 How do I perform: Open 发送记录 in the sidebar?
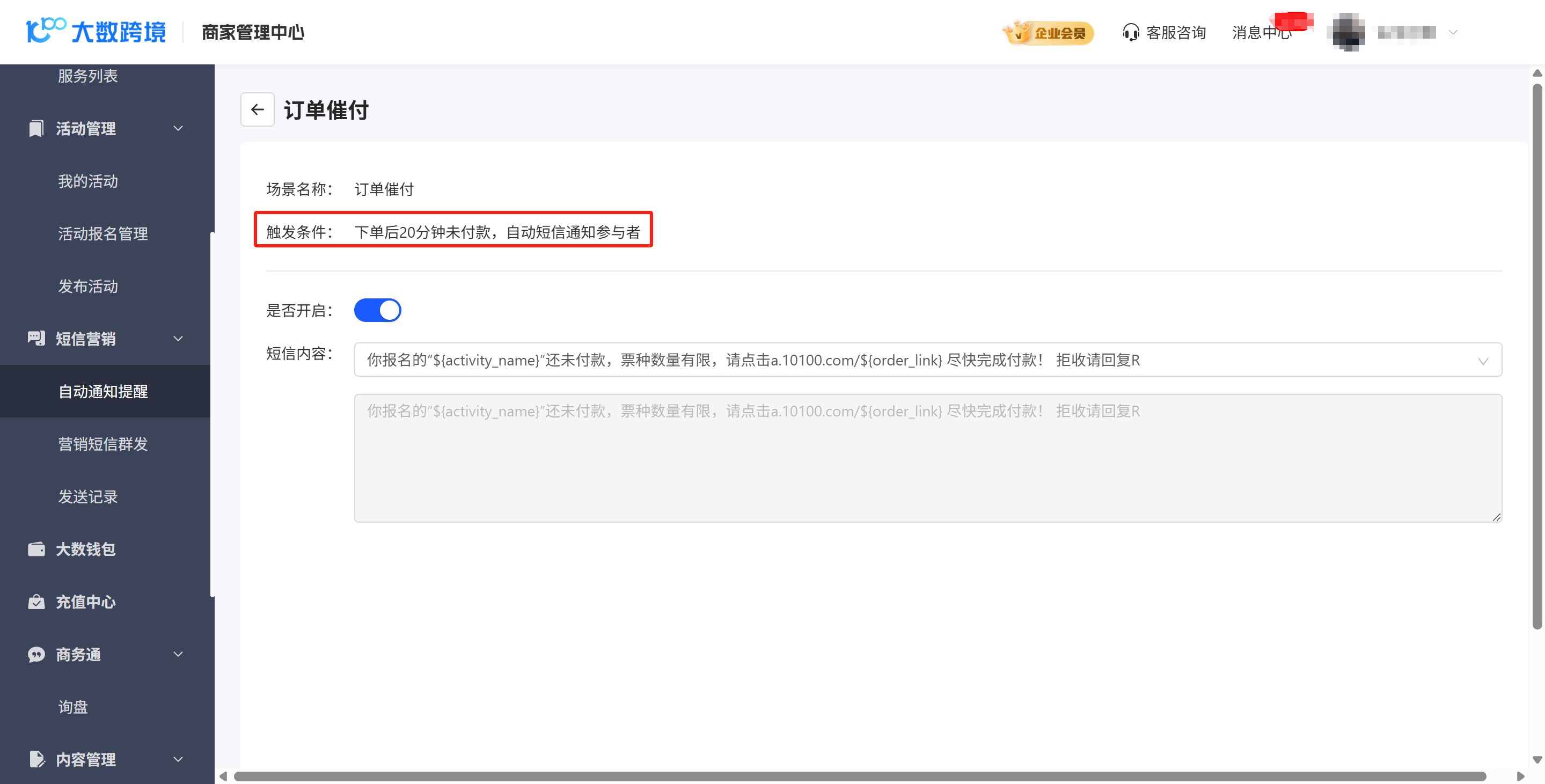click(87, 497)
